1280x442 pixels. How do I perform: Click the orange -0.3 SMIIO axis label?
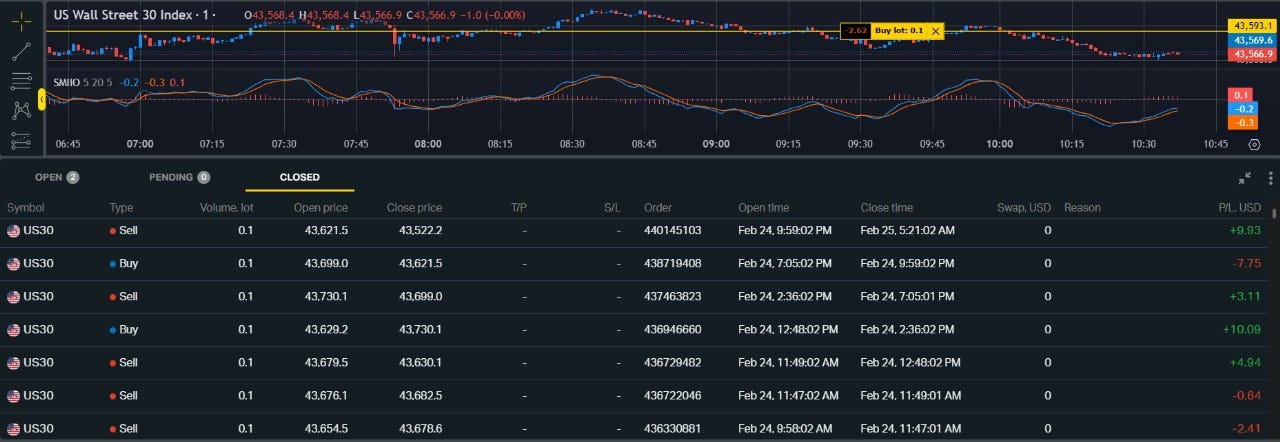coord(1244,122)
